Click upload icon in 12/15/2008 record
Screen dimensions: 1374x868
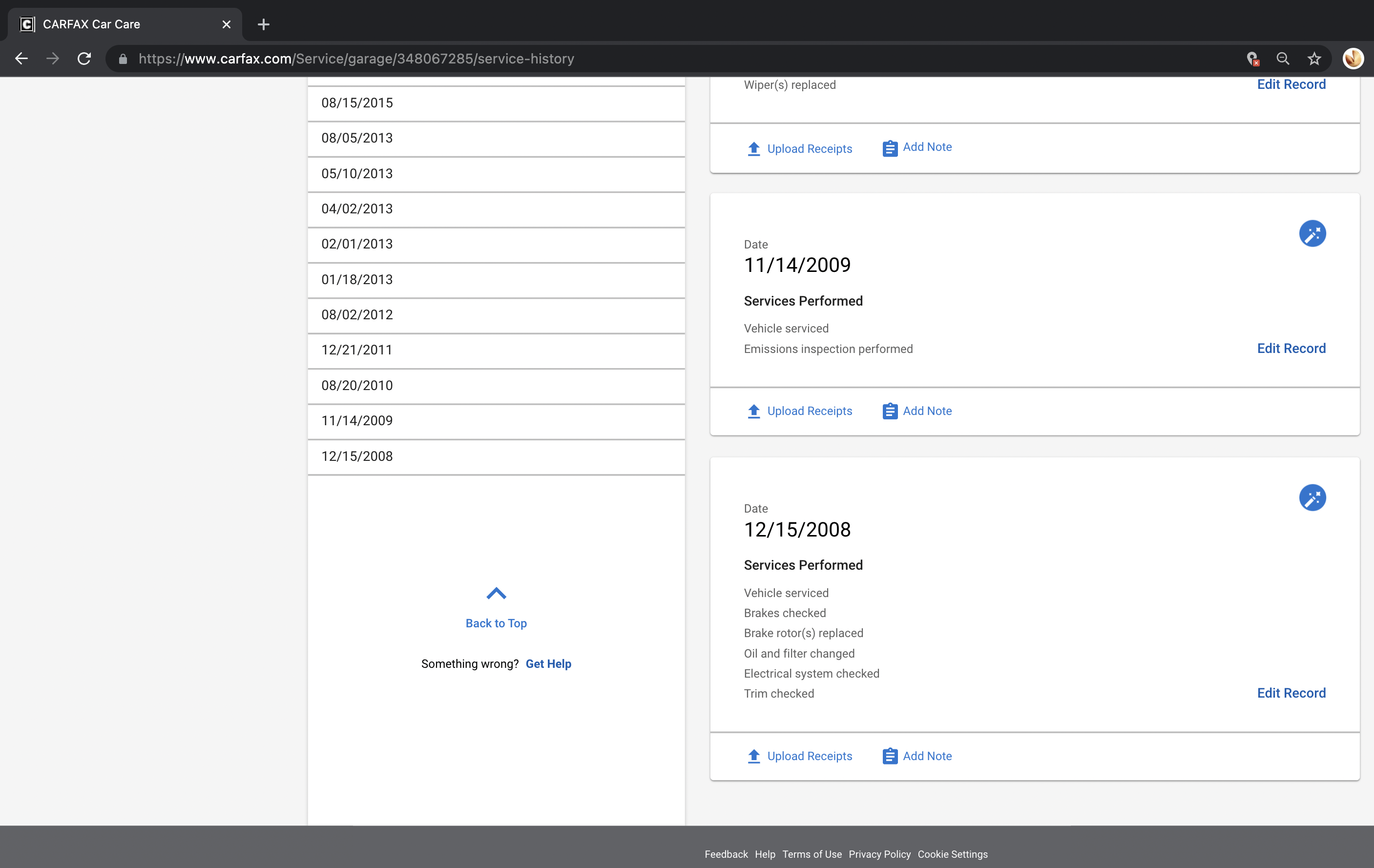pos(754,756)
